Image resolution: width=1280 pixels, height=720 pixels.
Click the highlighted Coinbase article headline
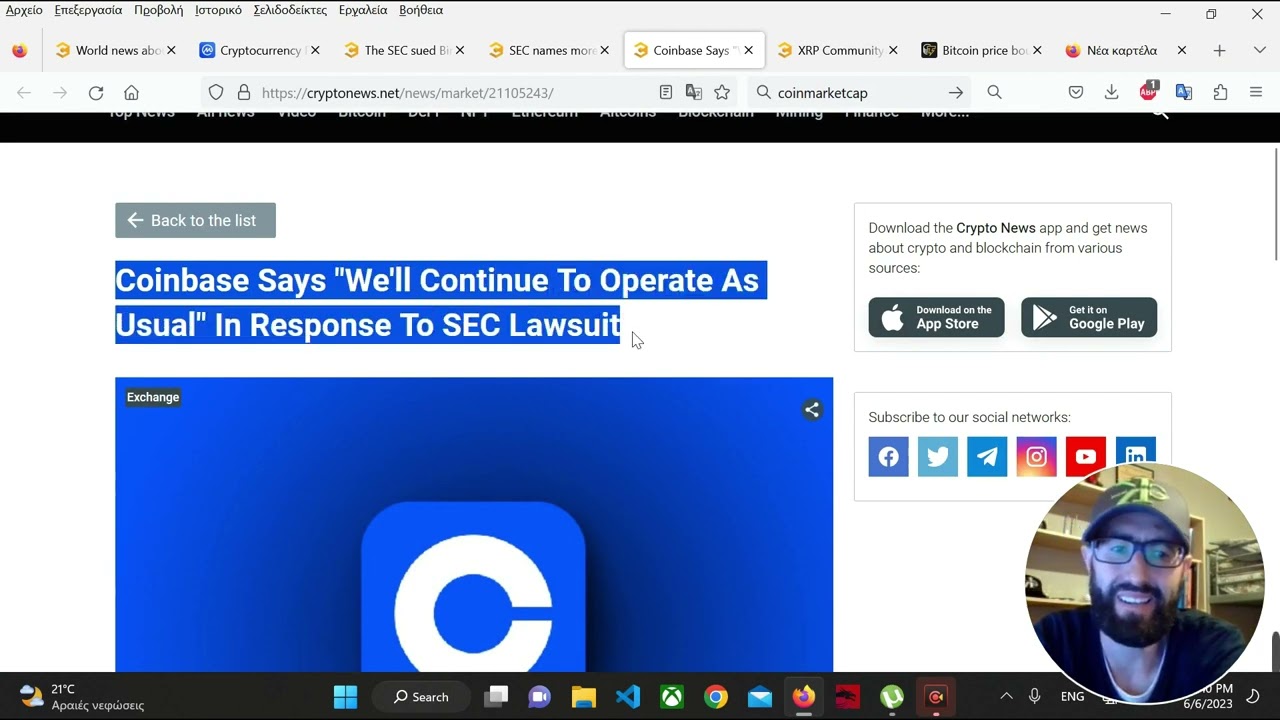pyautogui.click(x=440, y=303)
